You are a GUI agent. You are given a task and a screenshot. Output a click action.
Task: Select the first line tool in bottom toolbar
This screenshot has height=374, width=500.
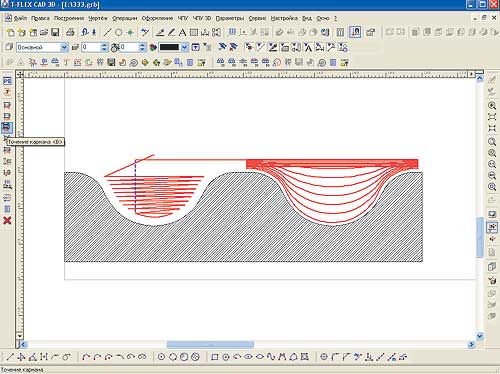(x=10, y=357)
